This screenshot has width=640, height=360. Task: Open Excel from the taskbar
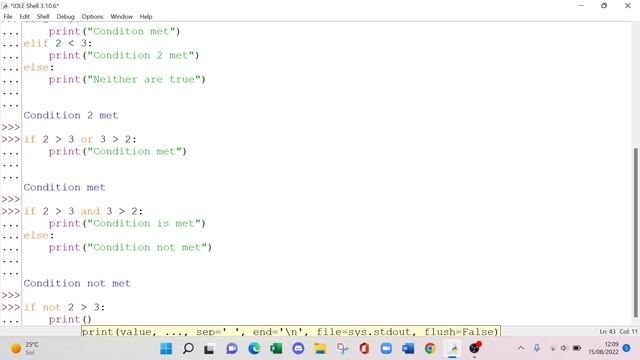[276, 349]
